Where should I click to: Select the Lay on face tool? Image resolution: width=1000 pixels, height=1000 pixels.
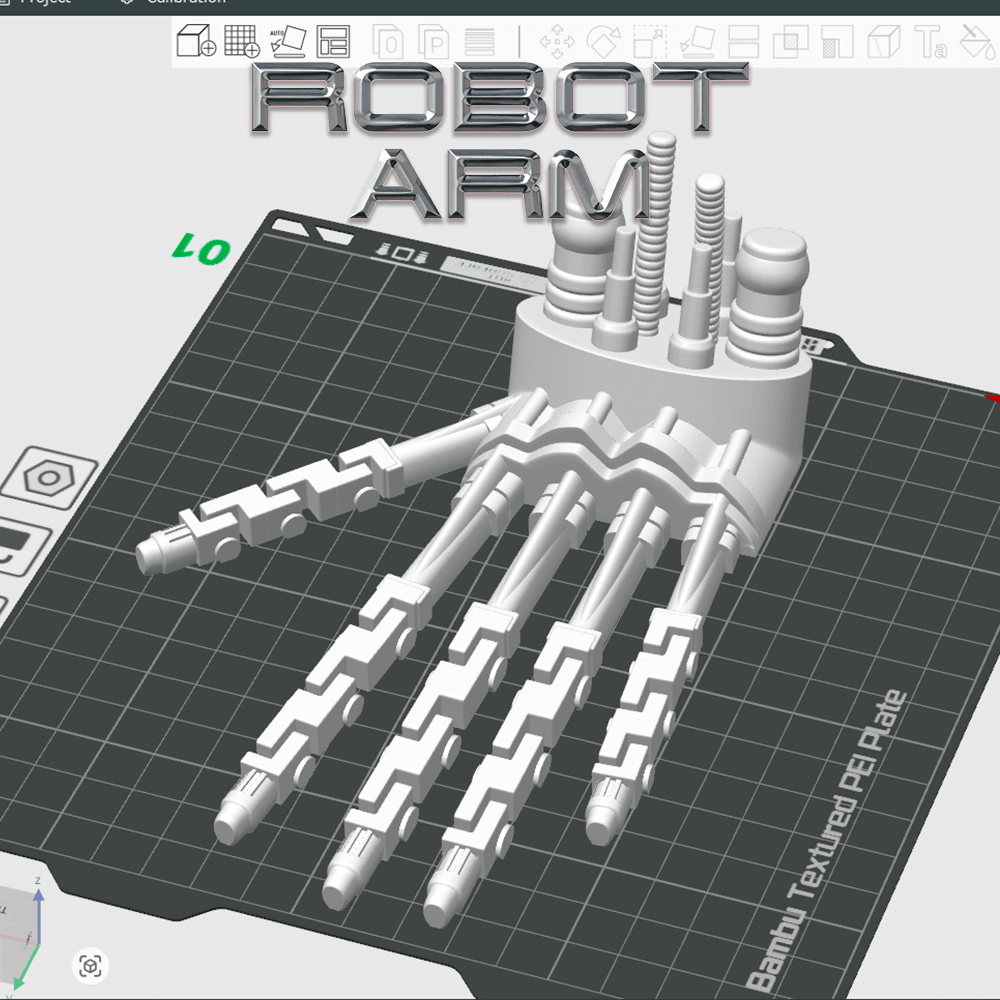pos(696,42)
